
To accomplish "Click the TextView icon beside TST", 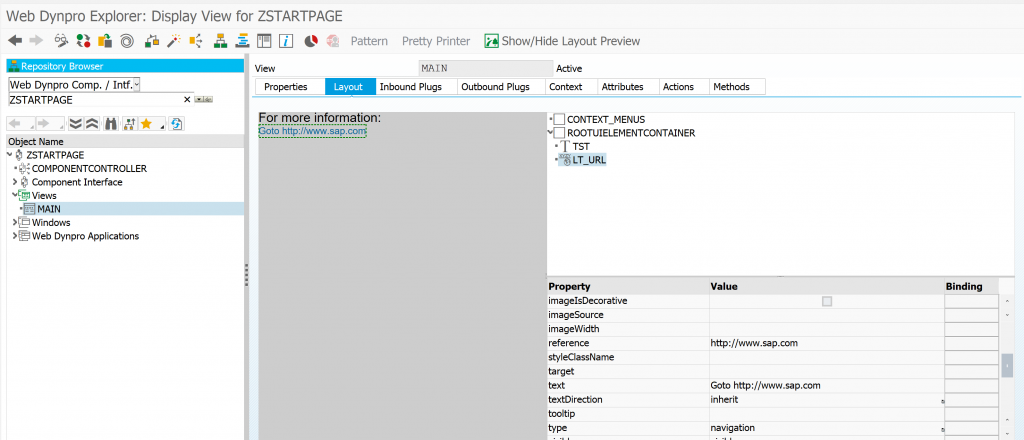I will pyautogui.click(x=565, y=147).
